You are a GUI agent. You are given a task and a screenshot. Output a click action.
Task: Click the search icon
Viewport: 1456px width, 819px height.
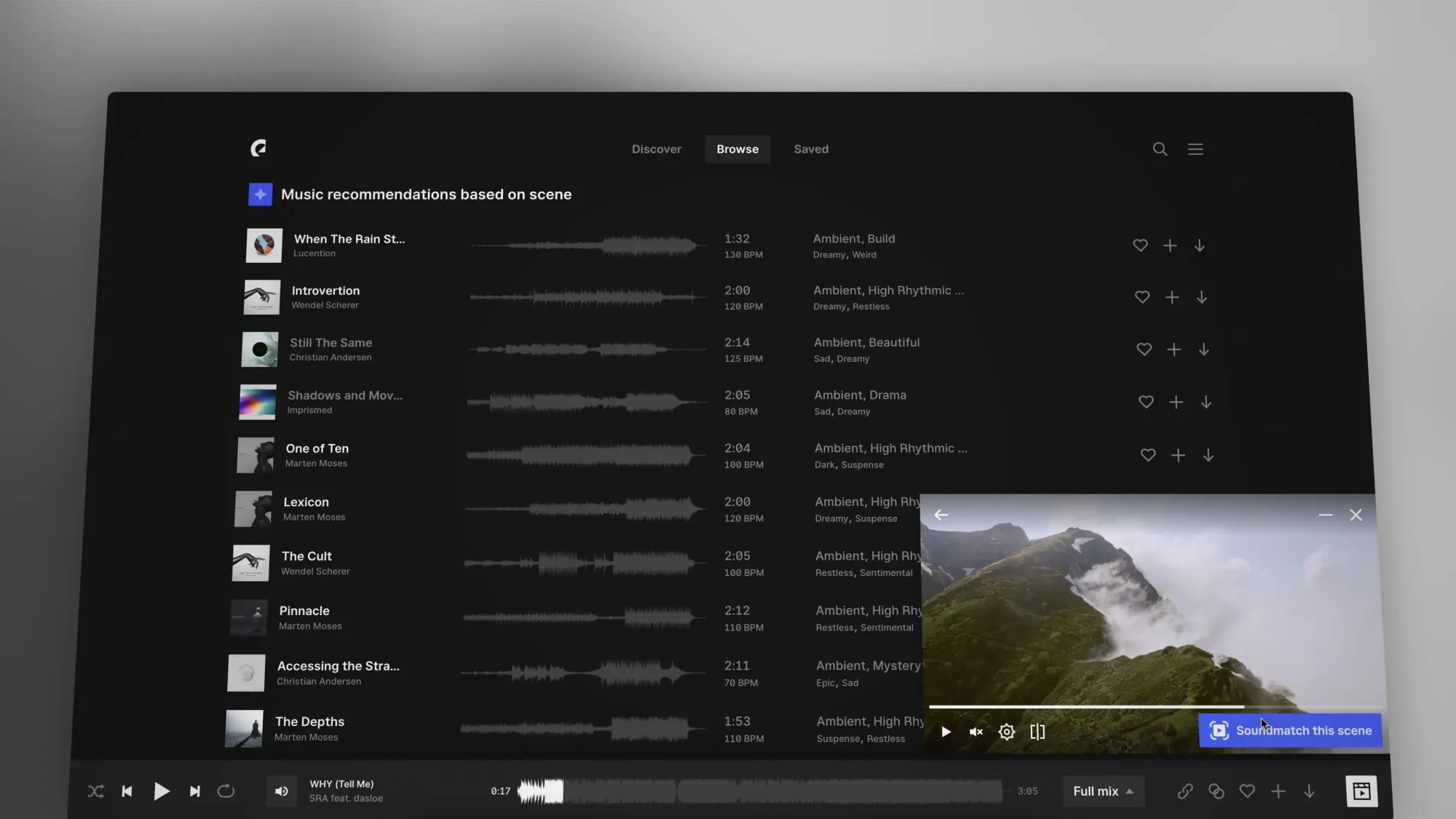1159,148
